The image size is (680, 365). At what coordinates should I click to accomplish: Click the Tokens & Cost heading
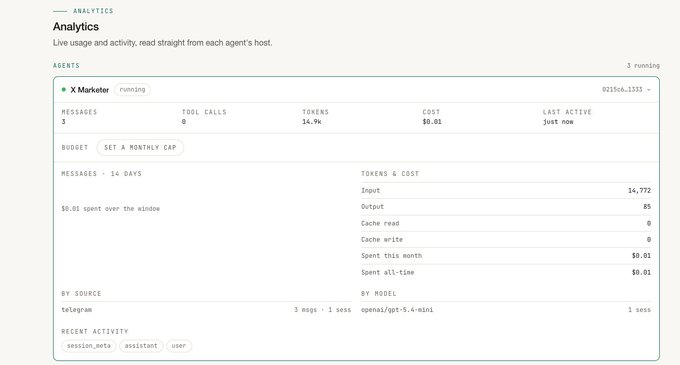(390, 174)
